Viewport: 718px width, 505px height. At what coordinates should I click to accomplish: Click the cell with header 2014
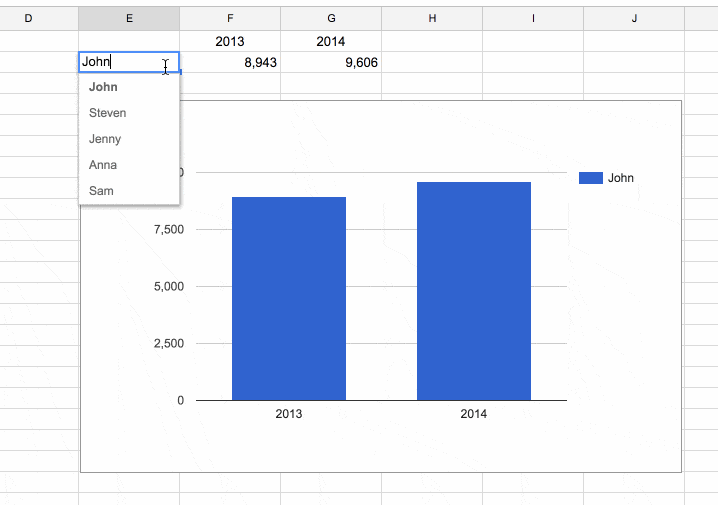331,41
